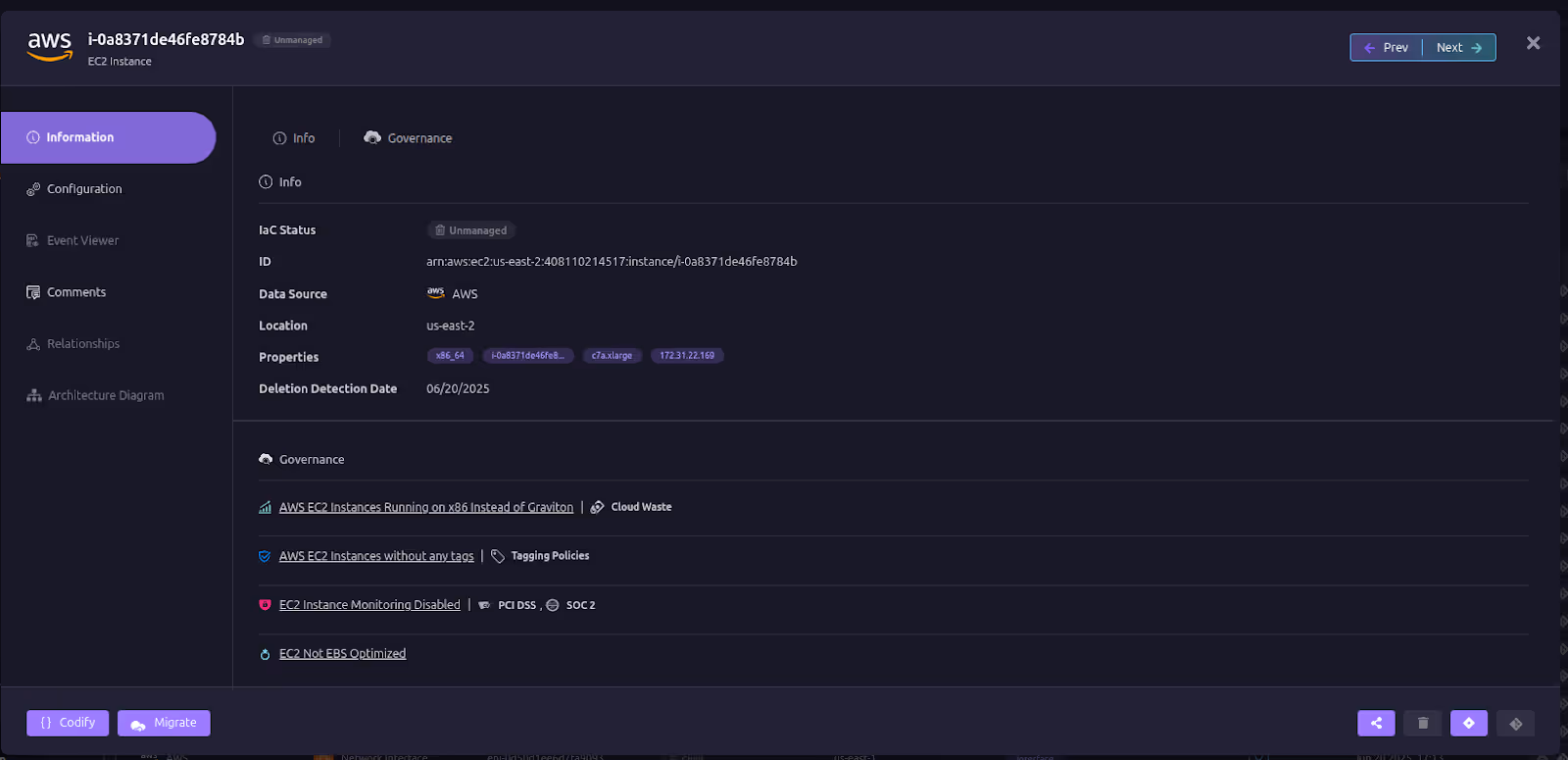Click the shield icon beside without any tags policy
Screen dimensions: 1568x760
[265, 556]
